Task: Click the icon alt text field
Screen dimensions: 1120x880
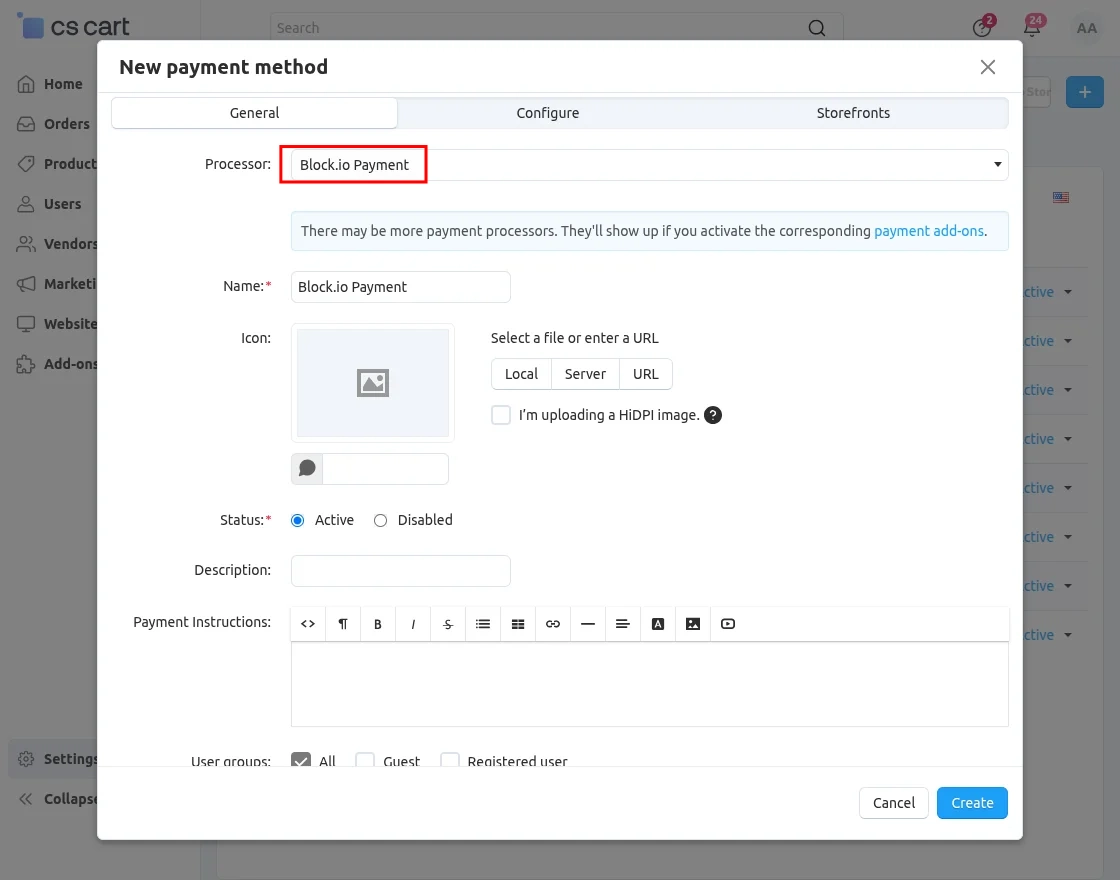Action: [x=386, y=469]
